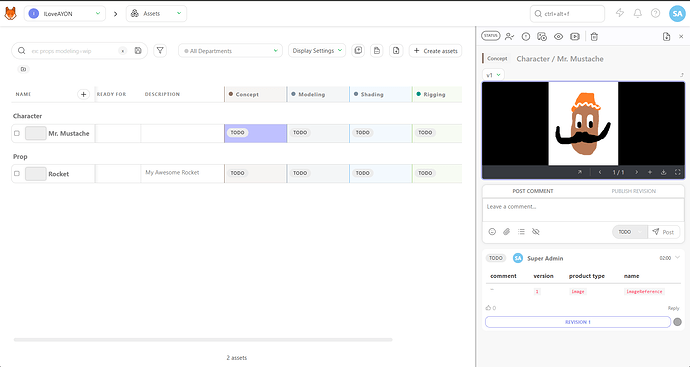The image size is (690, 367).
Task: Go to previous preview image
Action: [x=600, y=172]
